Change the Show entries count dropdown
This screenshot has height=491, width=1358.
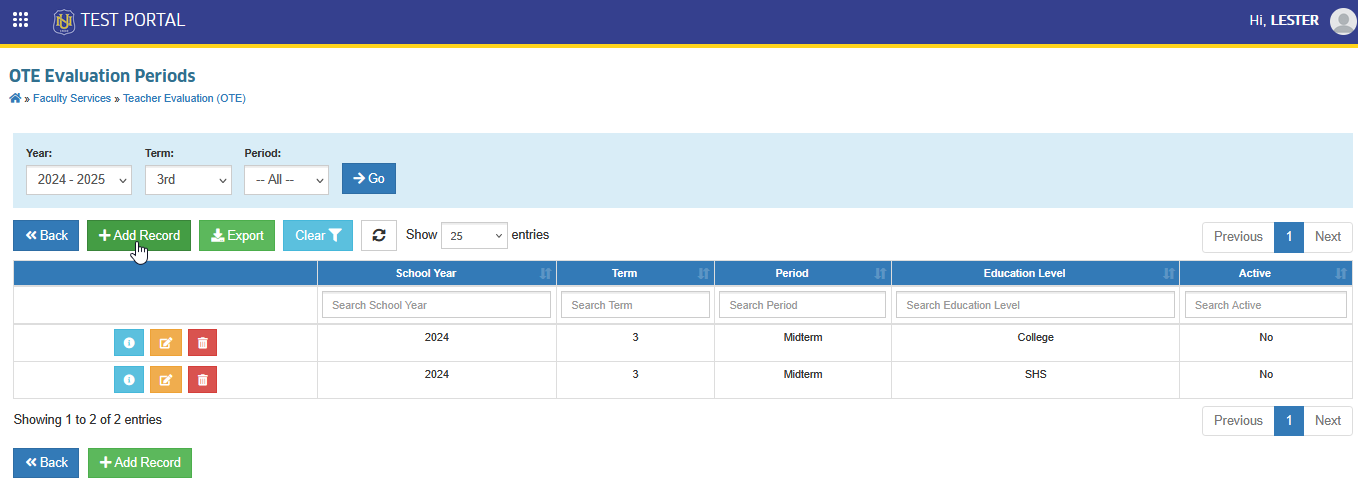pos(474,235)
